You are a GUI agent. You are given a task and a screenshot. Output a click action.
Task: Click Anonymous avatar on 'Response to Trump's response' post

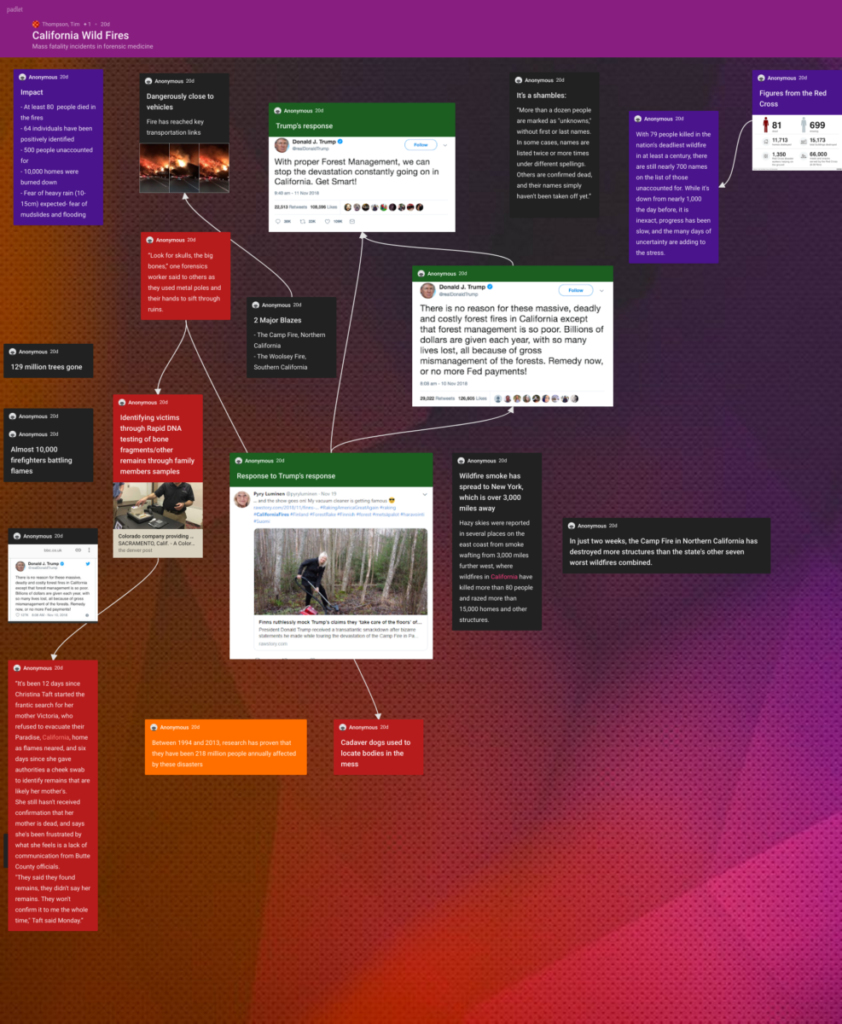[238, 460]
